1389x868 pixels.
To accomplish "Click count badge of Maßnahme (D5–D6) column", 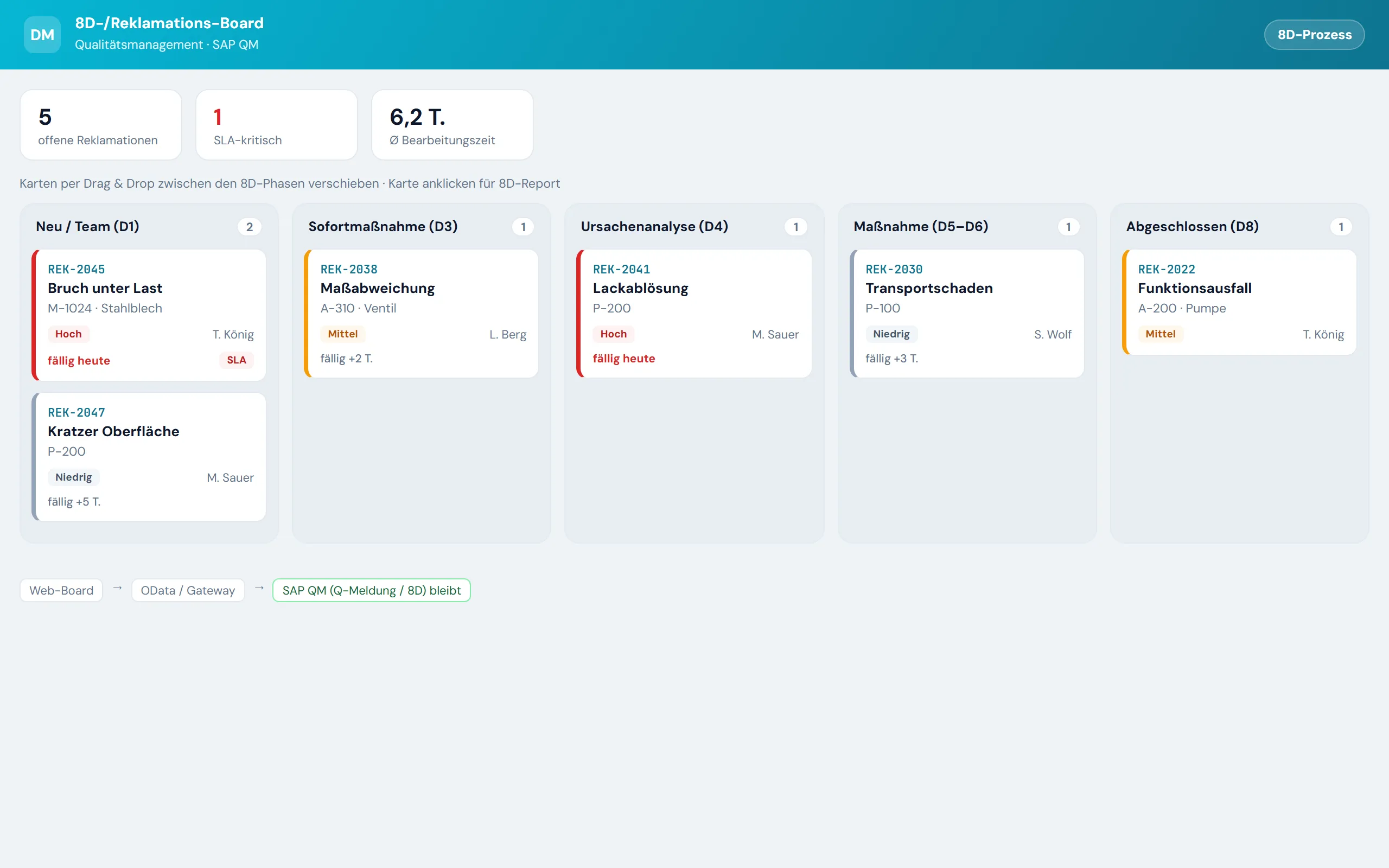I will (1068, 227).
